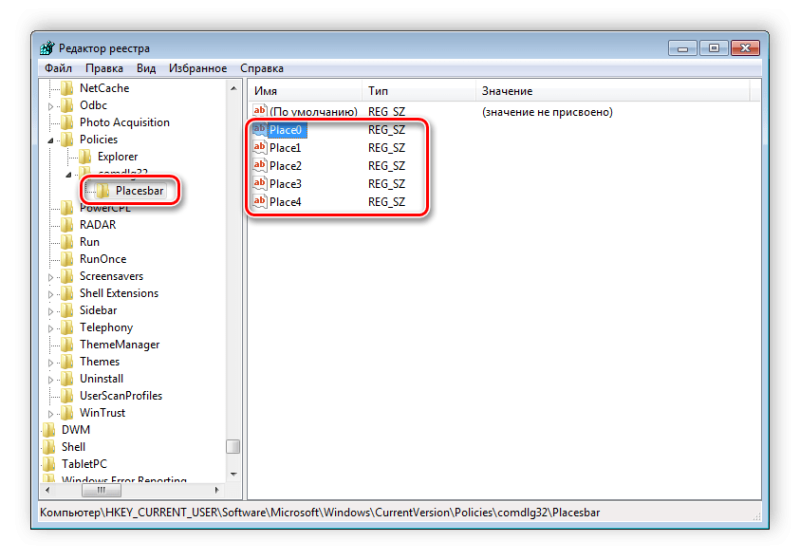Click the Odbc folder icon
Image resolution: width=800 pixels, height=560 pixels.
67,106
